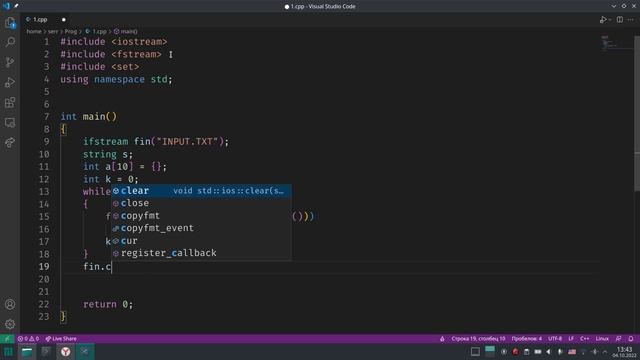Click '#include <set>' on line 3
The image size is (640, 360).
tap(100, 67)
